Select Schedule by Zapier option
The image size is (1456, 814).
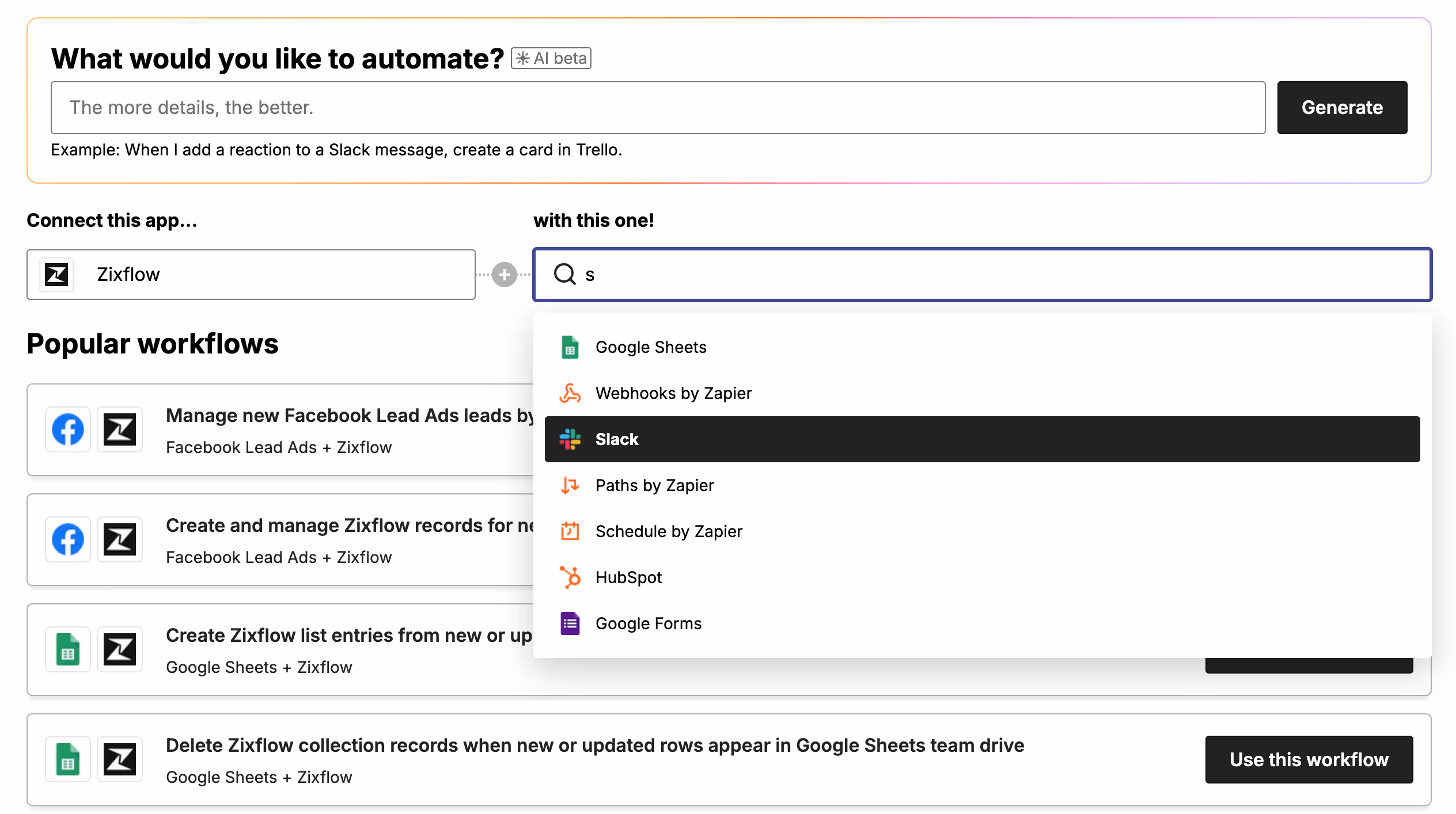point(669,531)
